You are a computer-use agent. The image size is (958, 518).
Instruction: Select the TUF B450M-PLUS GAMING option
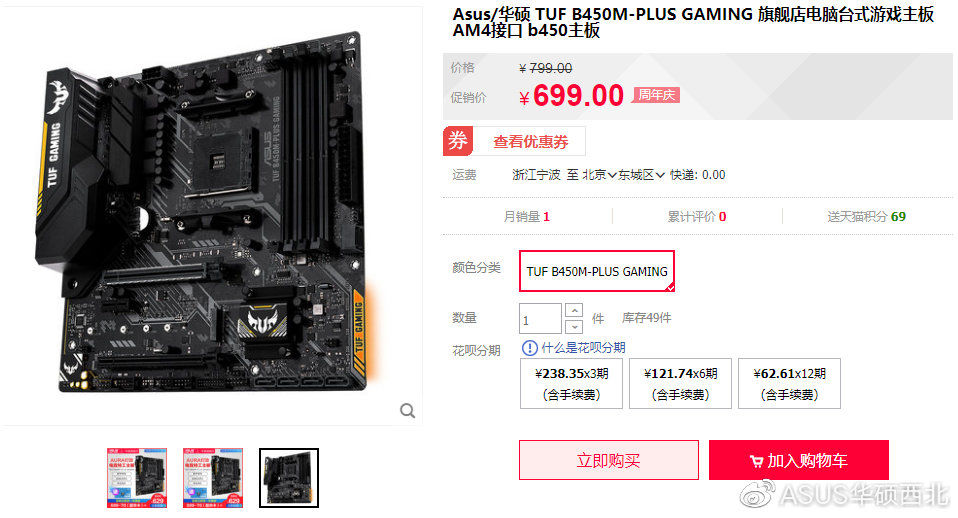pos(597,271)
